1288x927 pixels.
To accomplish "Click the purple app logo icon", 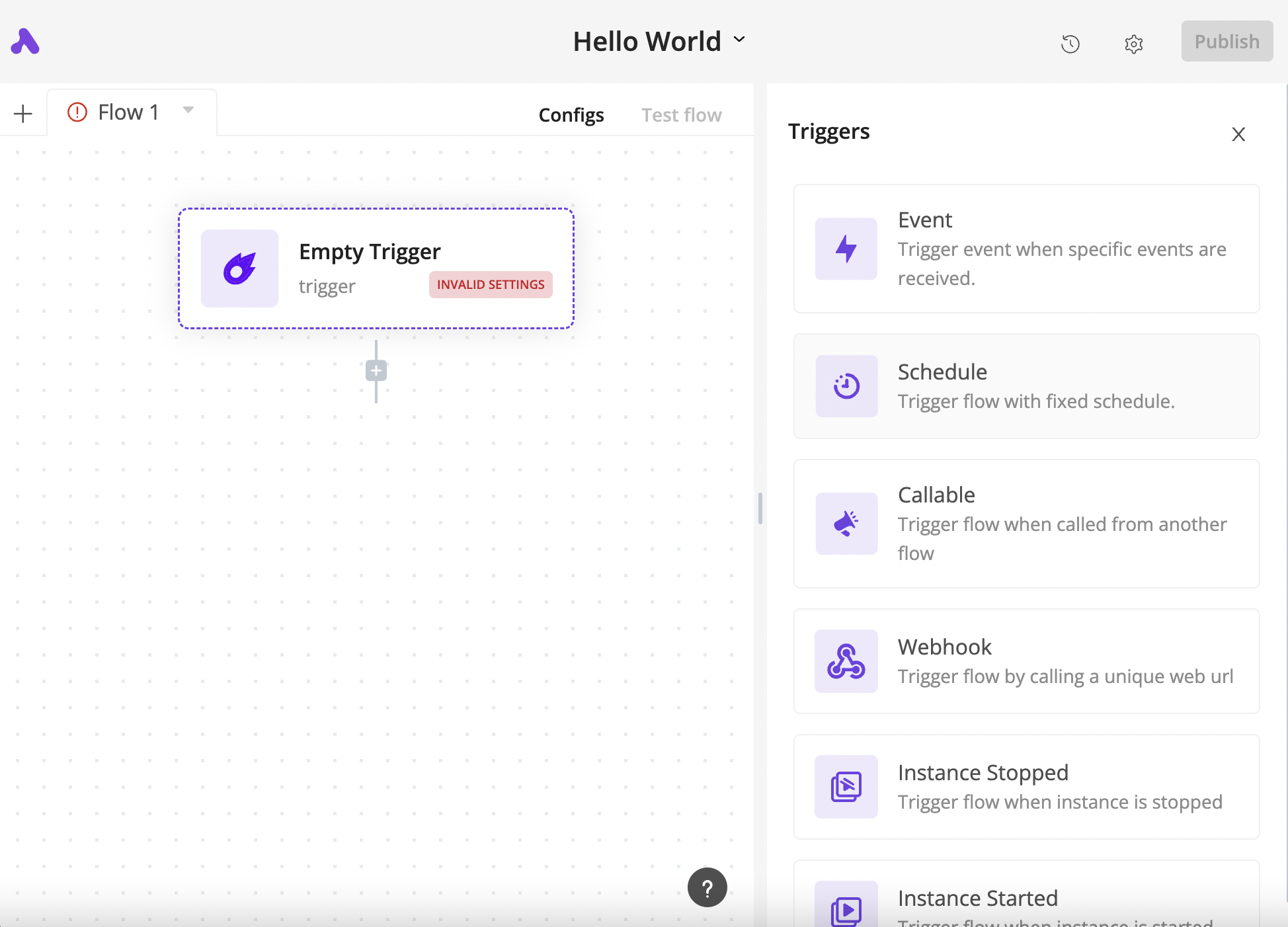I will [25, 42].
